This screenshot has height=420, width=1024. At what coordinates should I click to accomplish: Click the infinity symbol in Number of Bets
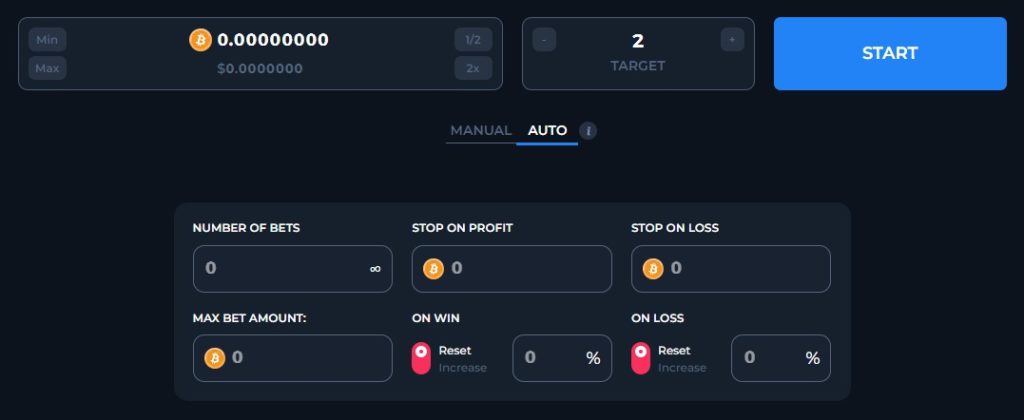pyautogui.click(x=375, y=268)
